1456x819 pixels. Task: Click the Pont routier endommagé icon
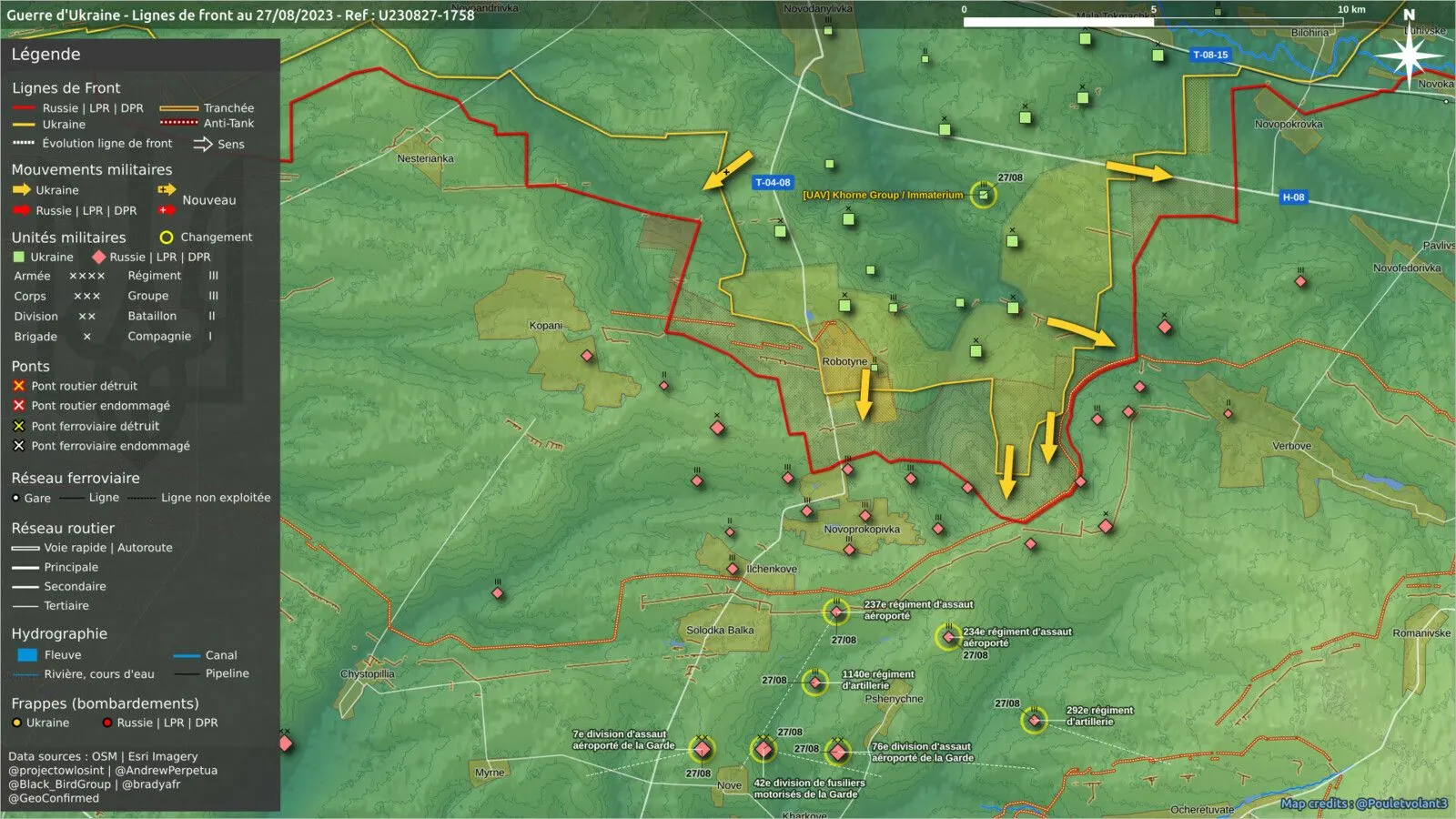pyautogui.click(x=18, y=406)
